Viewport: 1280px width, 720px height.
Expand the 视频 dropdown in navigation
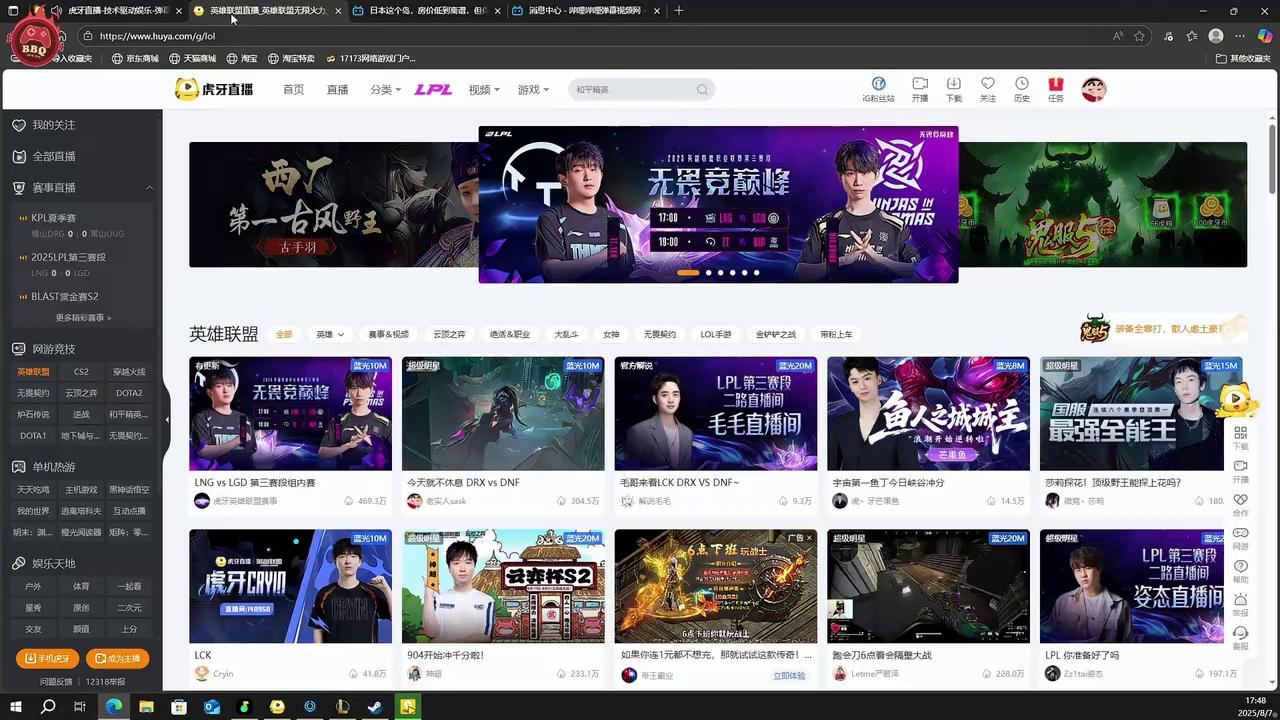[484, 90]
